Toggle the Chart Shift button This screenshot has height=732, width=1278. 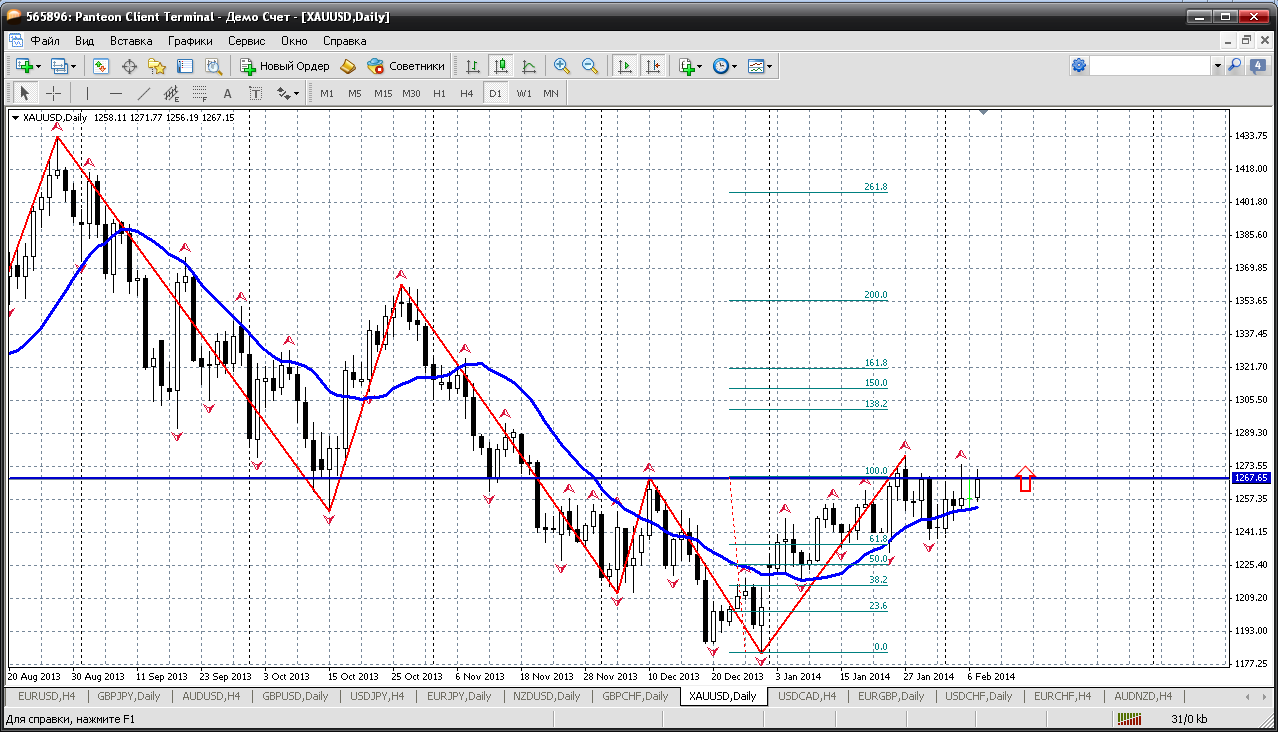(653, 66)
